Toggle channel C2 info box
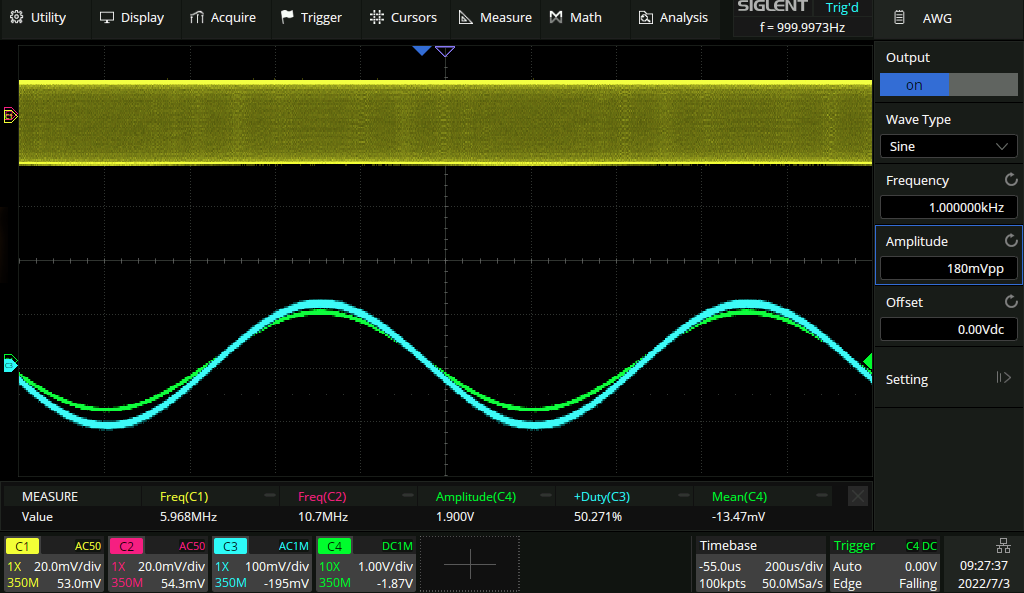1024x593 pixels. point(158,564)
